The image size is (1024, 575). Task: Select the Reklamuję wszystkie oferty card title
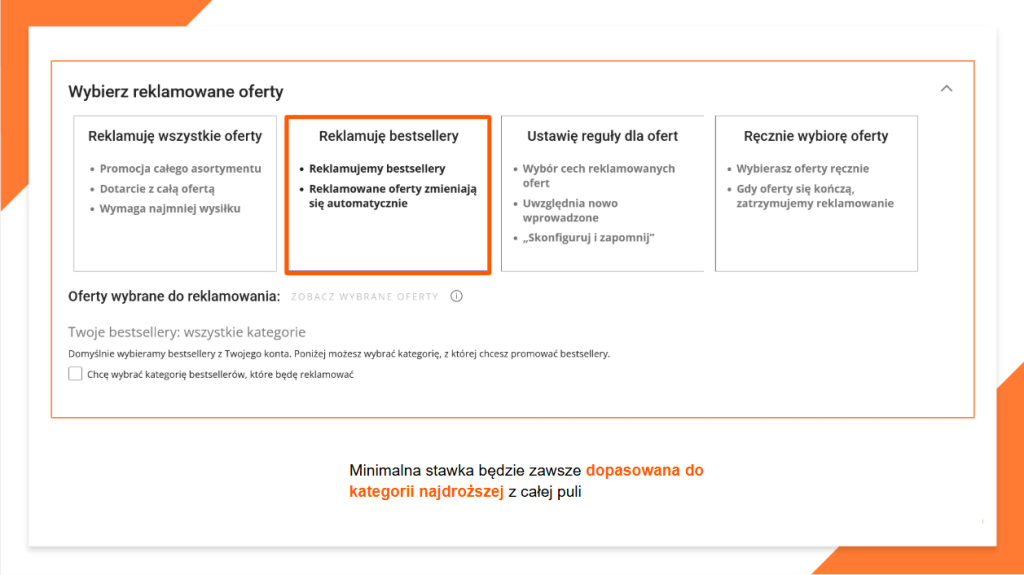pos(175,136)
